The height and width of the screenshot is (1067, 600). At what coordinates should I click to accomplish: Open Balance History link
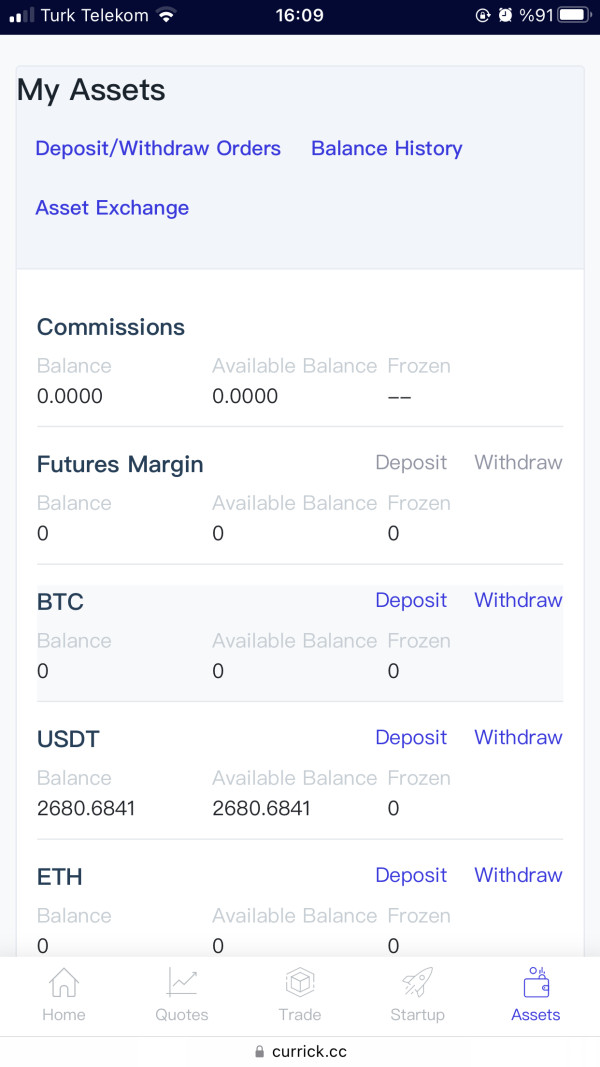coord(386,148)
